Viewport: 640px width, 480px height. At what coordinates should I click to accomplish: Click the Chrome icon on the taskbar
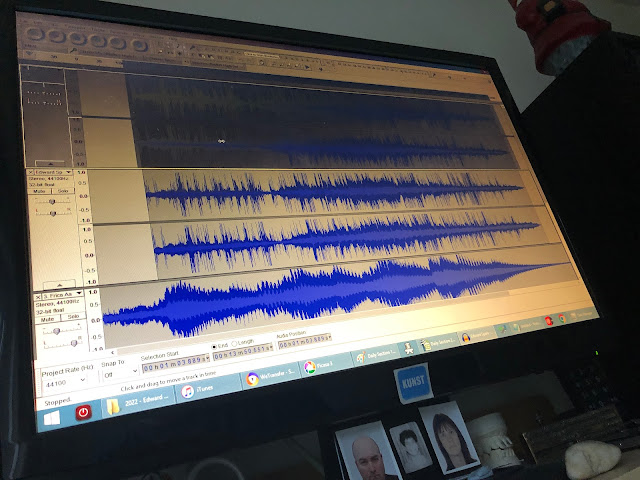pos(562,318)
